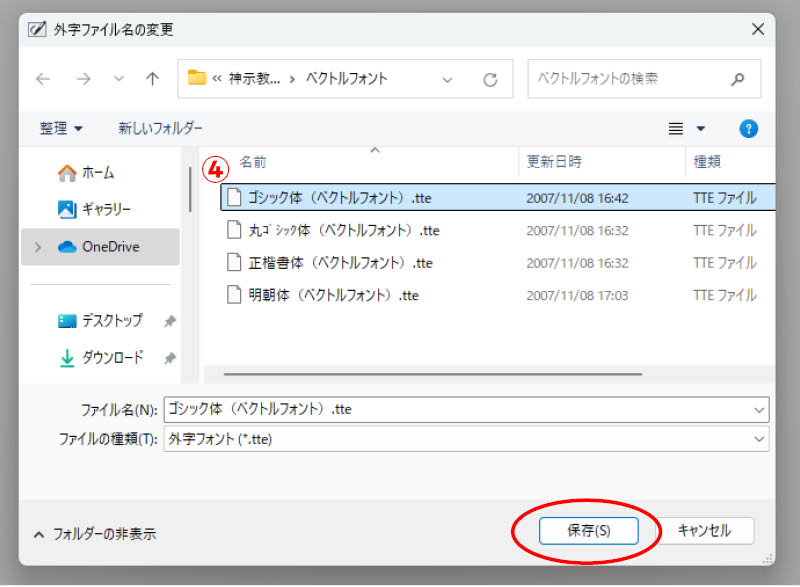Unpin デスクトップ via pin icon

click(x=170, y=321)
